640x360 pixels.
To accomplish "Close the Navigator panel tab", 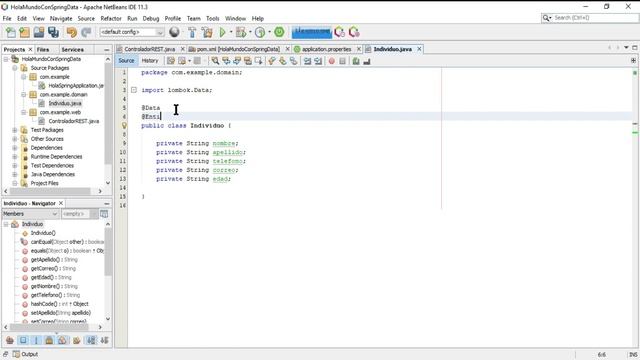I will coord(61,203).
